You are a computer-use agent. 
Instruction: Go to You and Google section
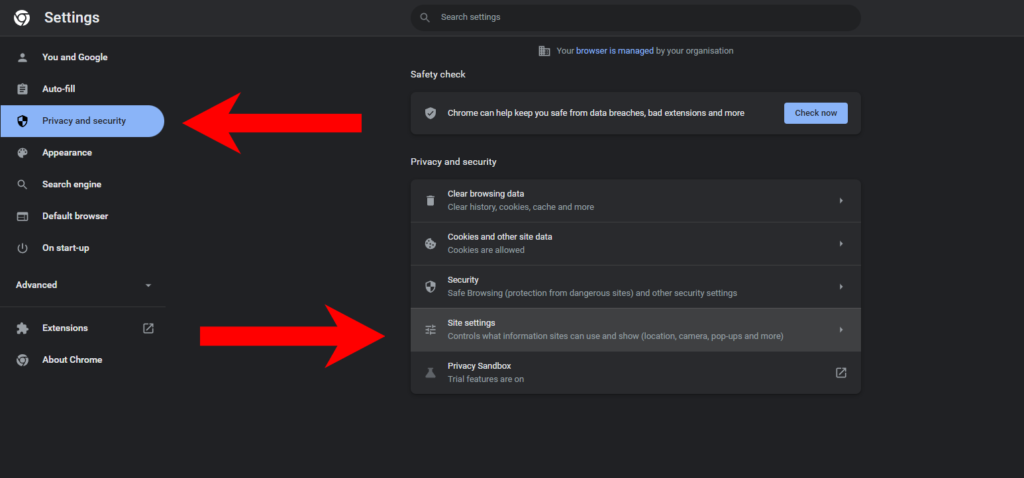pos(74,57)
